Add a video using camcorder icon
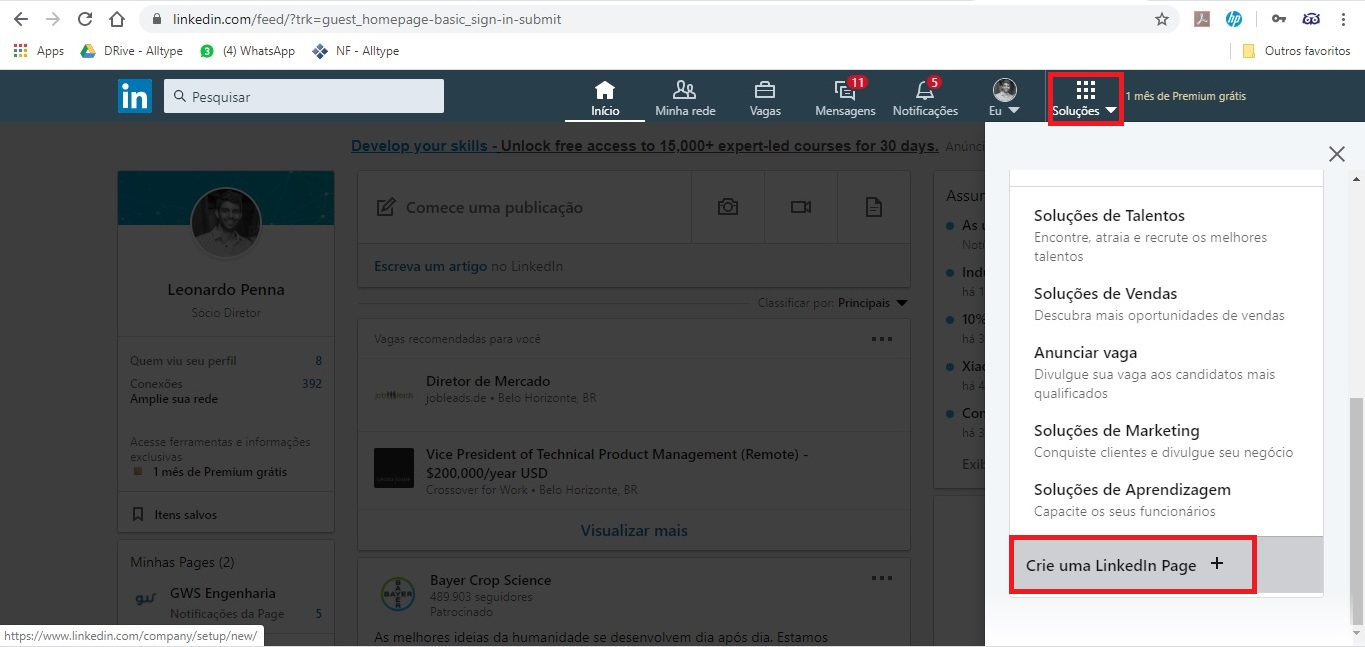1365x647 pixels. click(801, 207)
